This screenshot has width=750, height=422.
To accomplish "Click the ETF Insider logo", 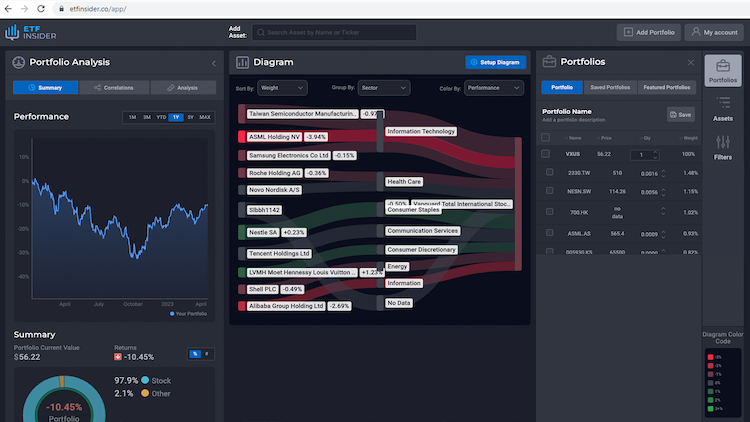I will (31, 33).
